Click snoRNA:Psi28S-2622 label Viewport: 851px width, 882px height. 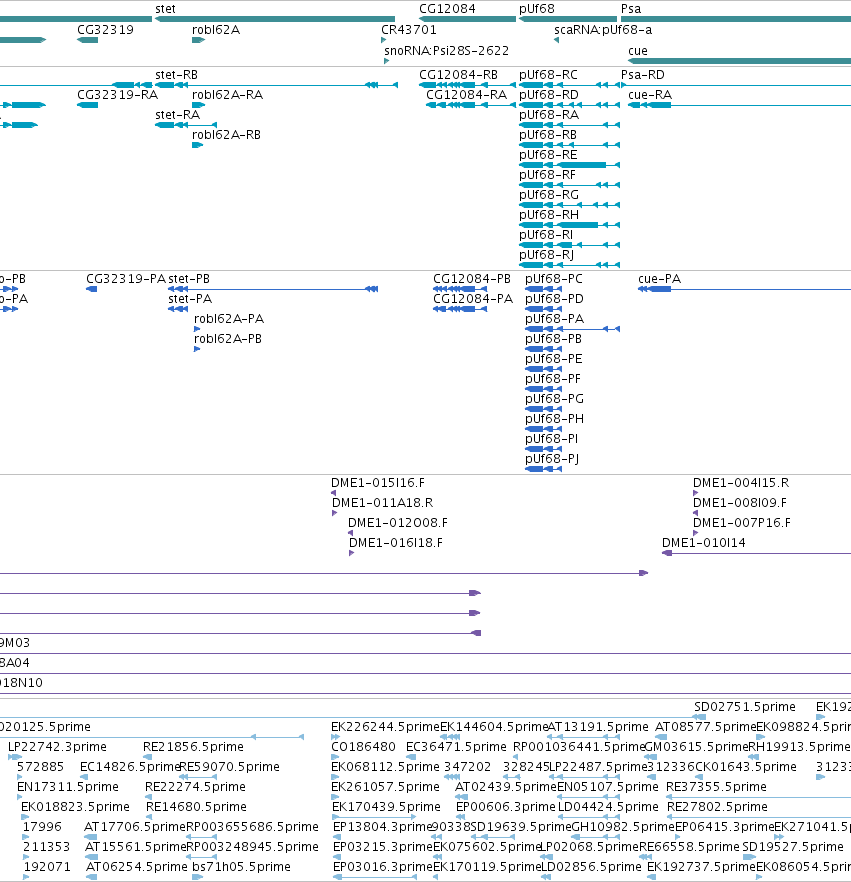coord(447,51)
